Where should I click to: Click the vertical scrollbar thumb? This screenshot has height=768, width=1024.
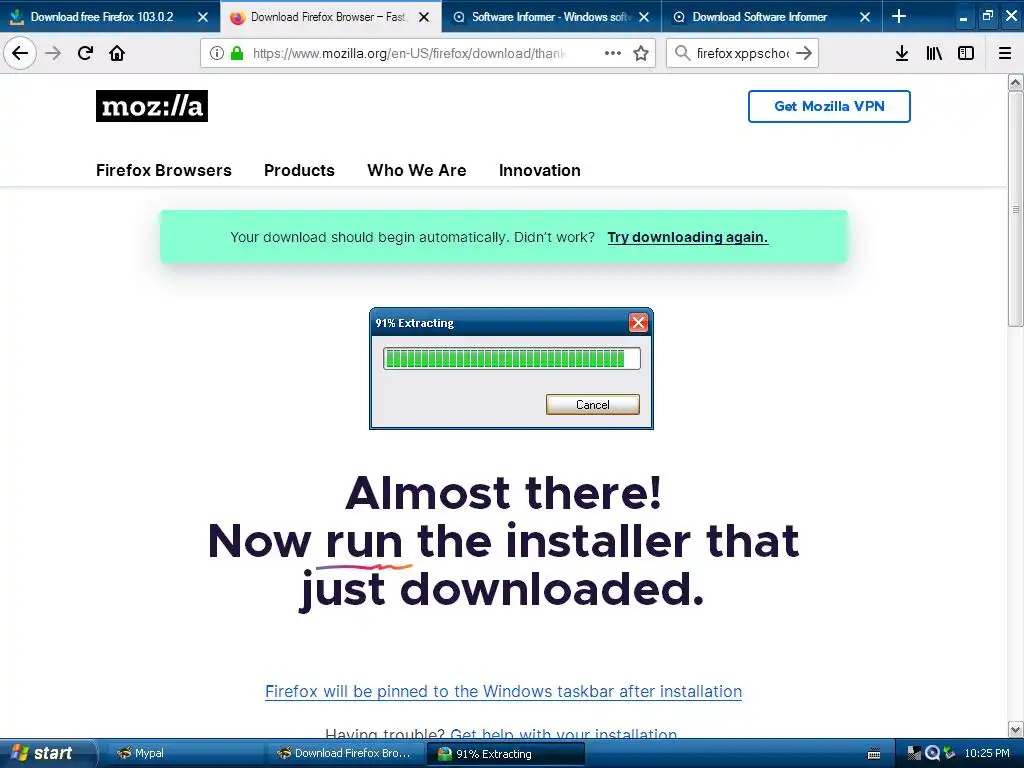coord(1015,208)
